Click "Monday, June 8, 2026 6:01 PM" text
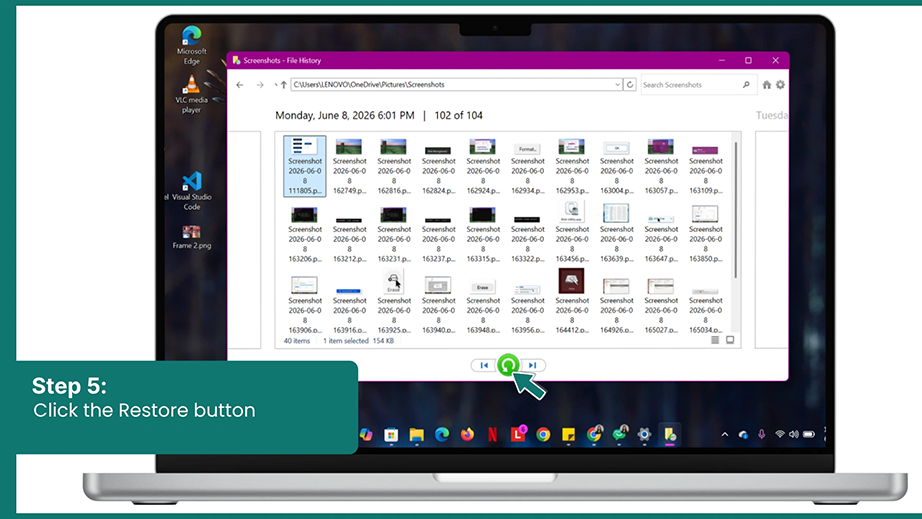The image size is (922, 519). click(x=345, y=115)
